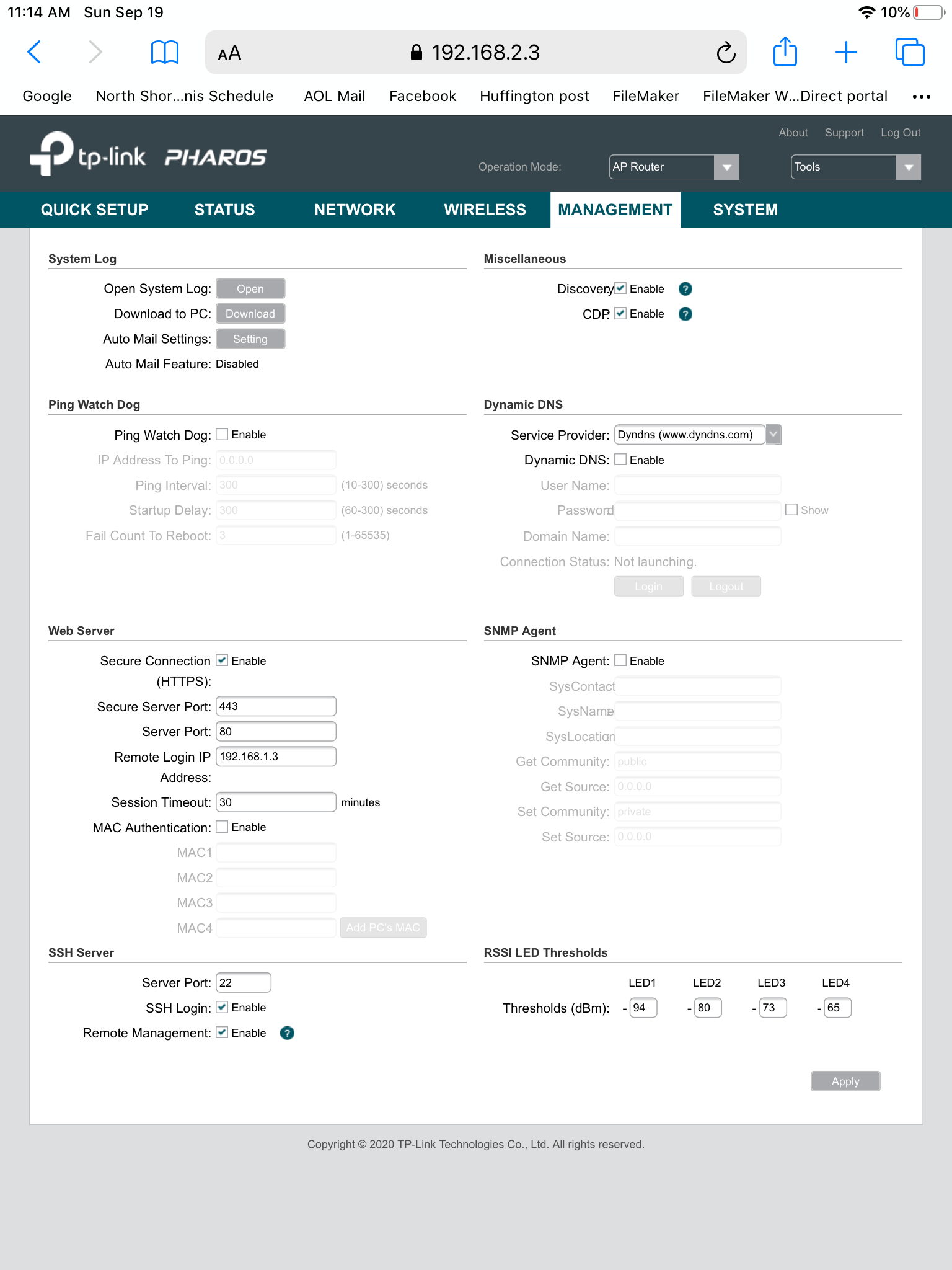
Task: Enable MAC Authentication checkbox
Action: tap(222, 827)
